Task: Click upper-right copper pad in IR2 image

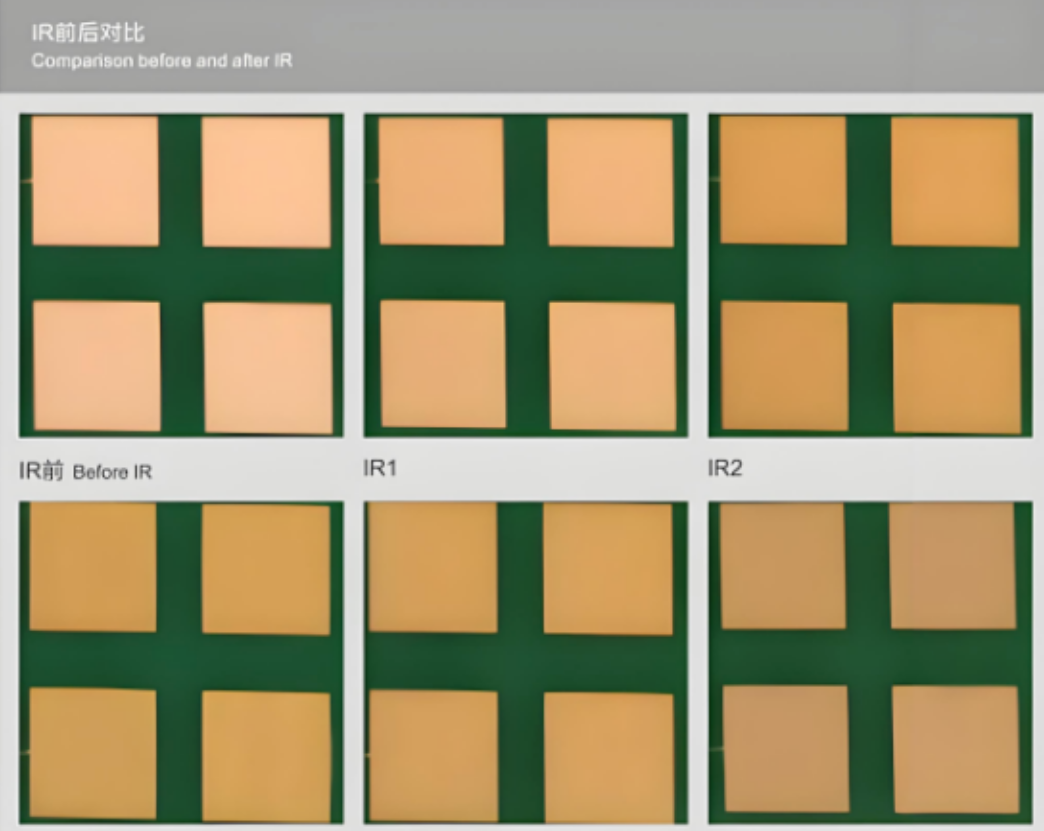Action: (x=954, y=181)
